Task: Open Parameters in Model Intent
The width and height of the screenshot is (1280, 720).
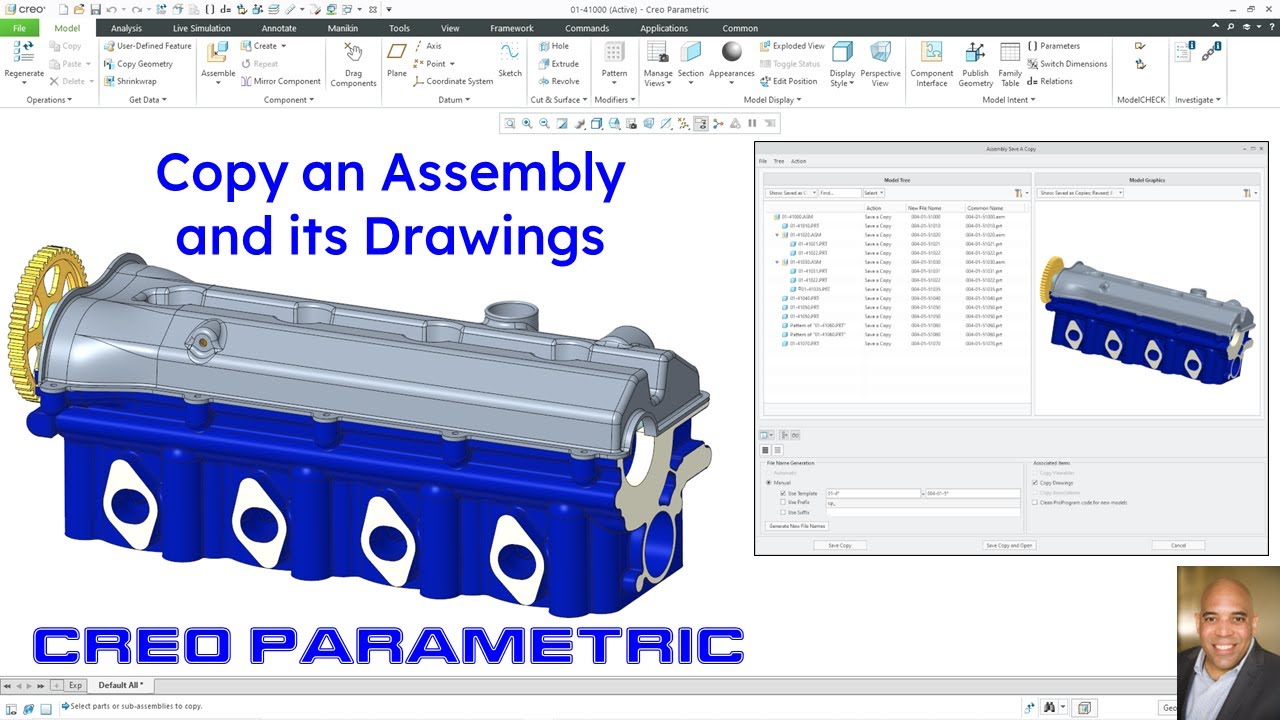Action: [1054, 46]
